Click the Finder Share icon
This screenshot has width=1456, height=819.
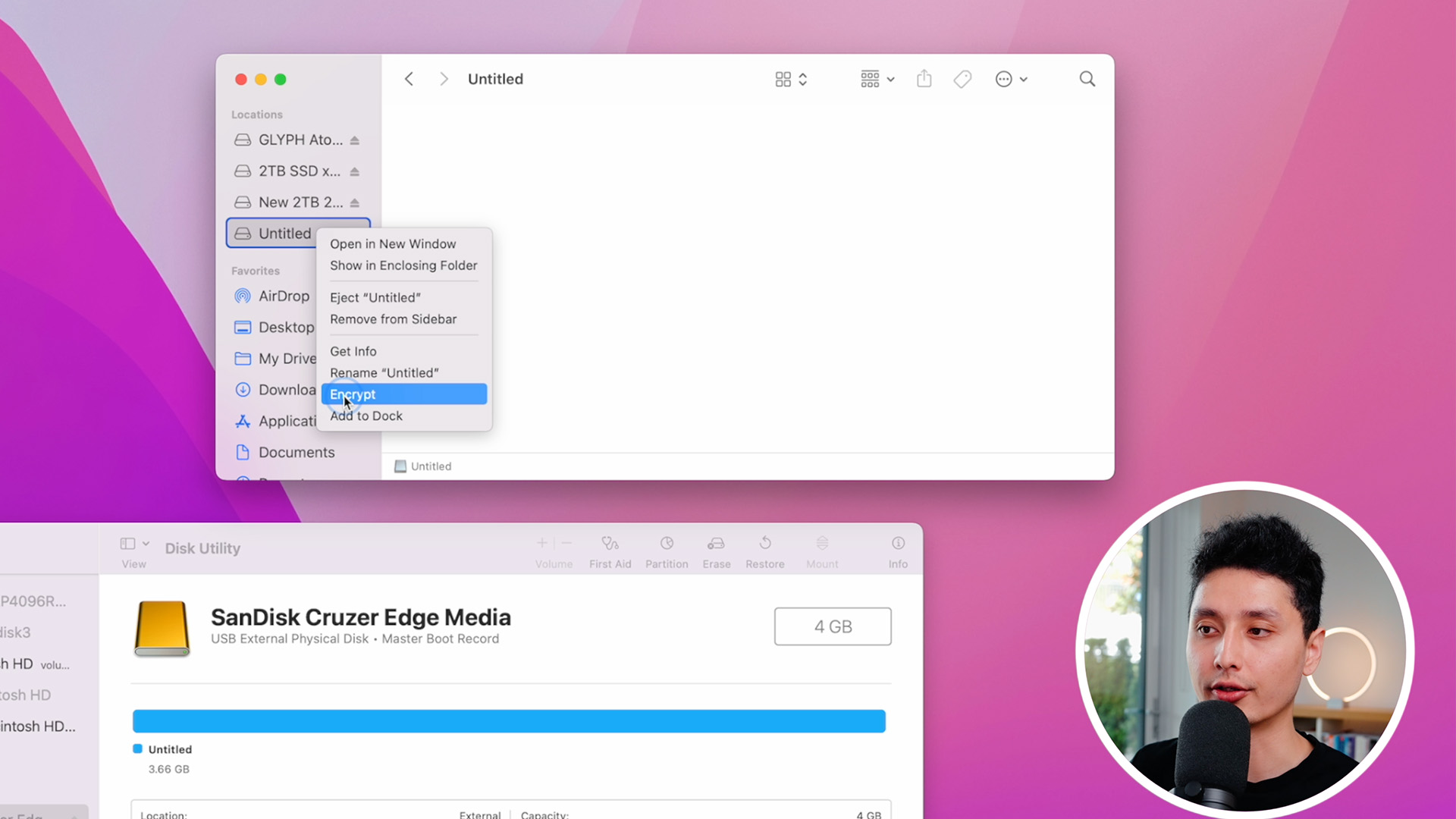[x=924, y=79]
